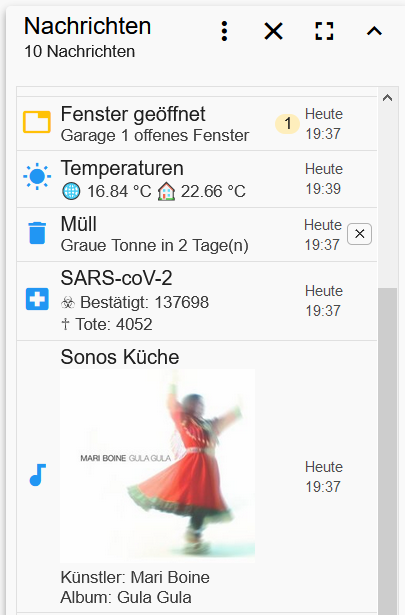Open the Mari Boine album cover
The height and width of the screenshot is (615, 405).
[158, 466]
